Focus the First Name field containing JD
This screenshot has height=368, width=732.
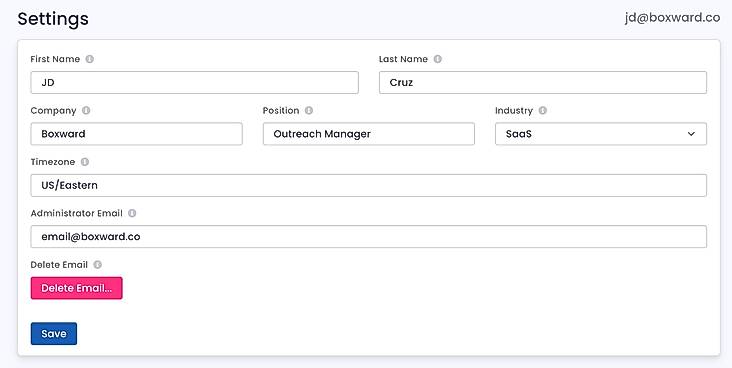(x=194, y=82)
